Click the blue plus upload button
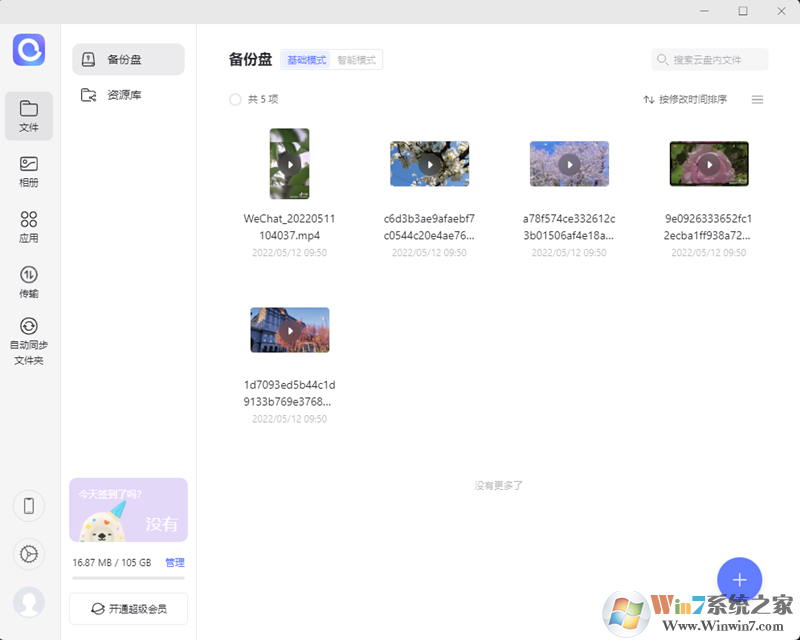Image resolution: width=800 pixels, height=640 pixels. click(x=739, y=580)
